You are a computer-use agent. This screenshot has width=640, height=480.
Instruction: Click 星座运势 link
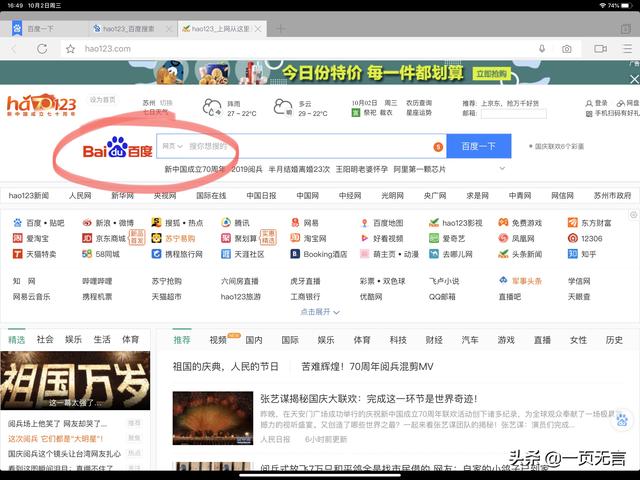(419, 113)
